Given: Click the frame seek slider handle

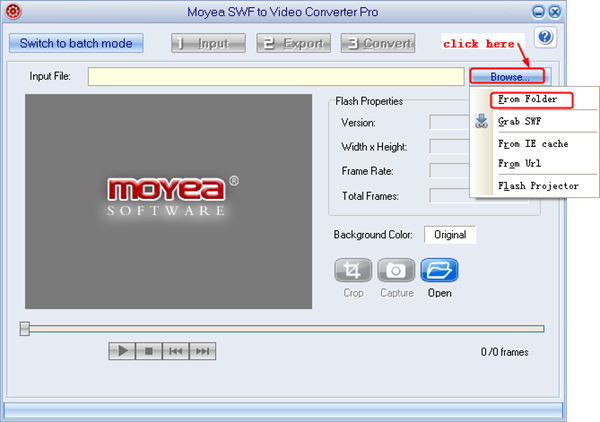Looking at the screenshot, I should [25, 329].
